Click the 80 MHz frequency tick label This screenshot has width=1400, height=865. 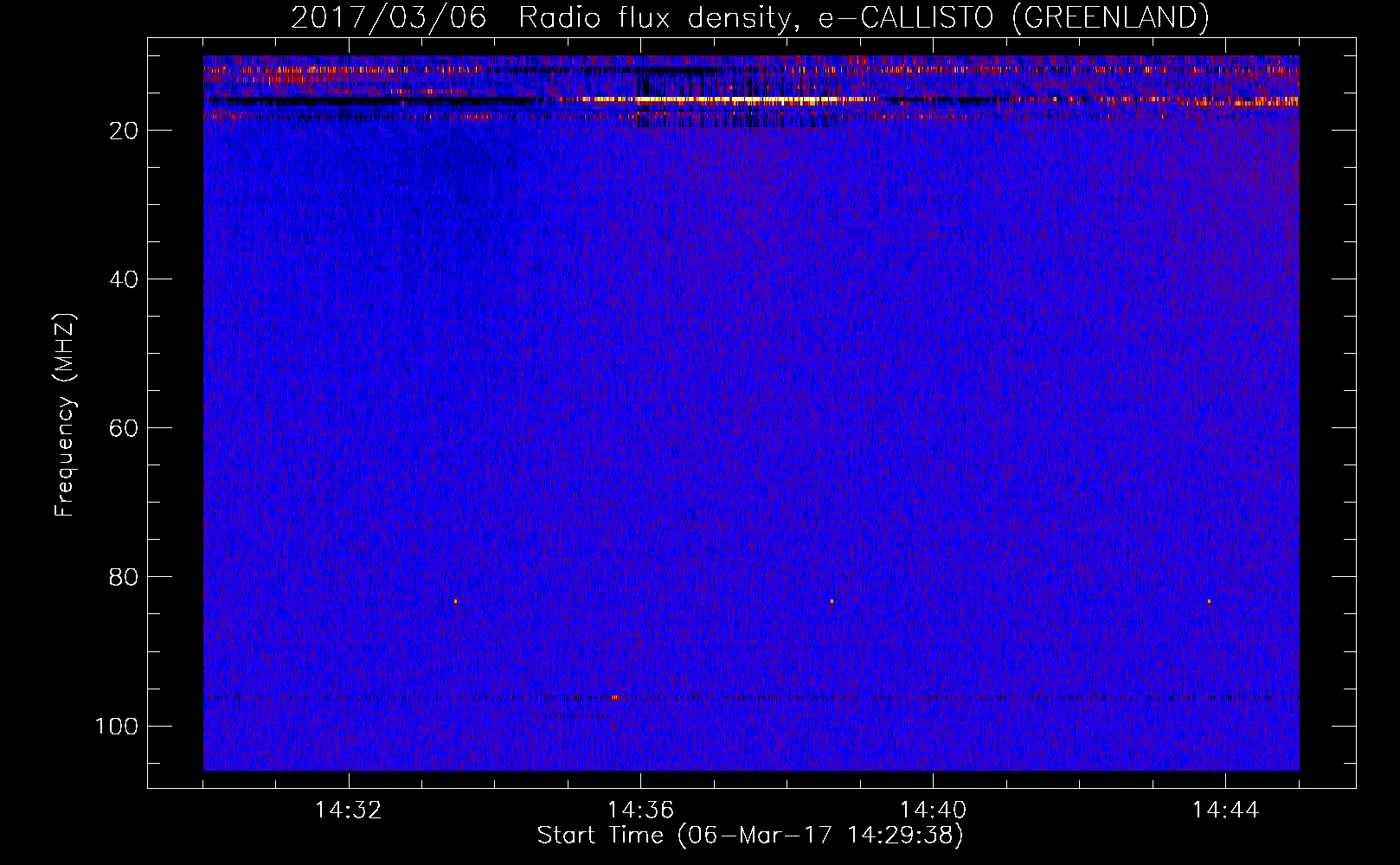[124, 577]
